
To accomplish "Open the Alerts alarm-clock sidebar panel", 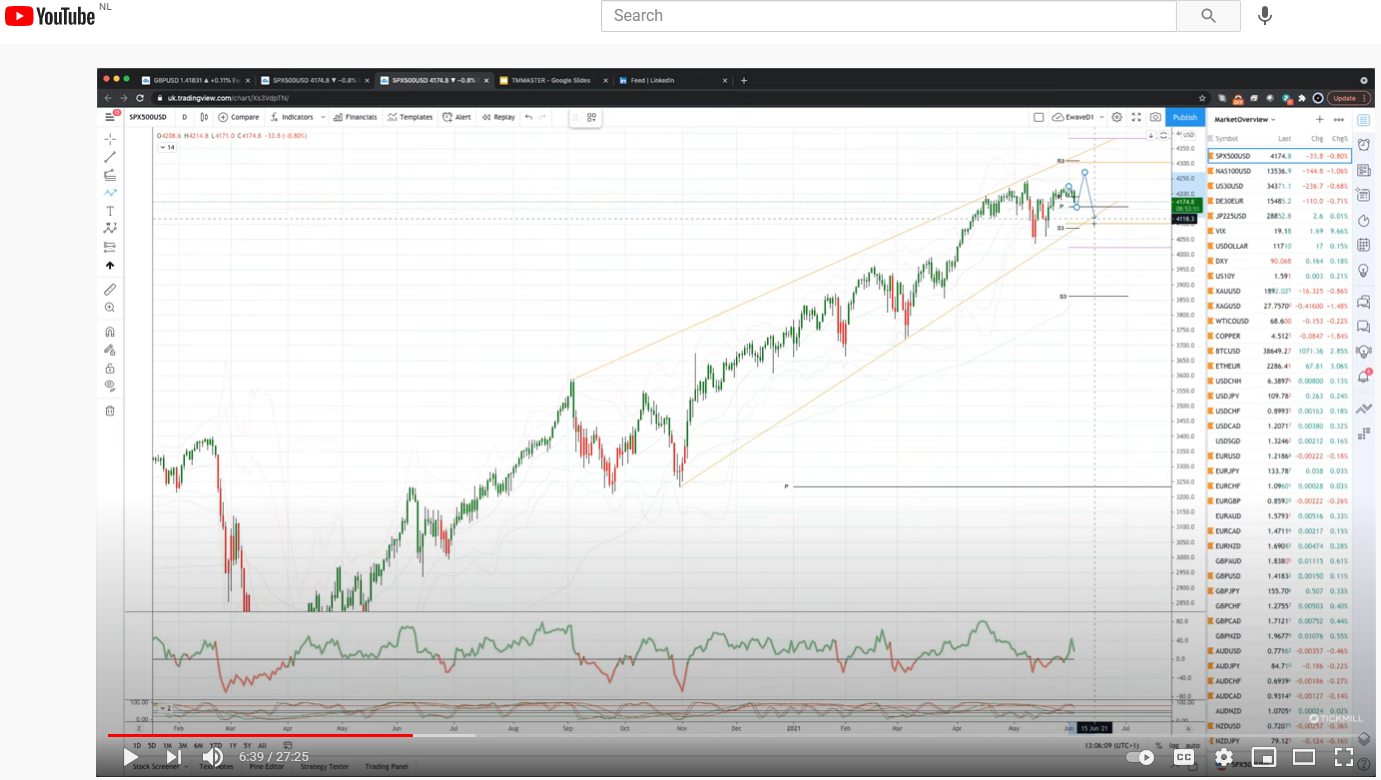I will [1364, 145].
